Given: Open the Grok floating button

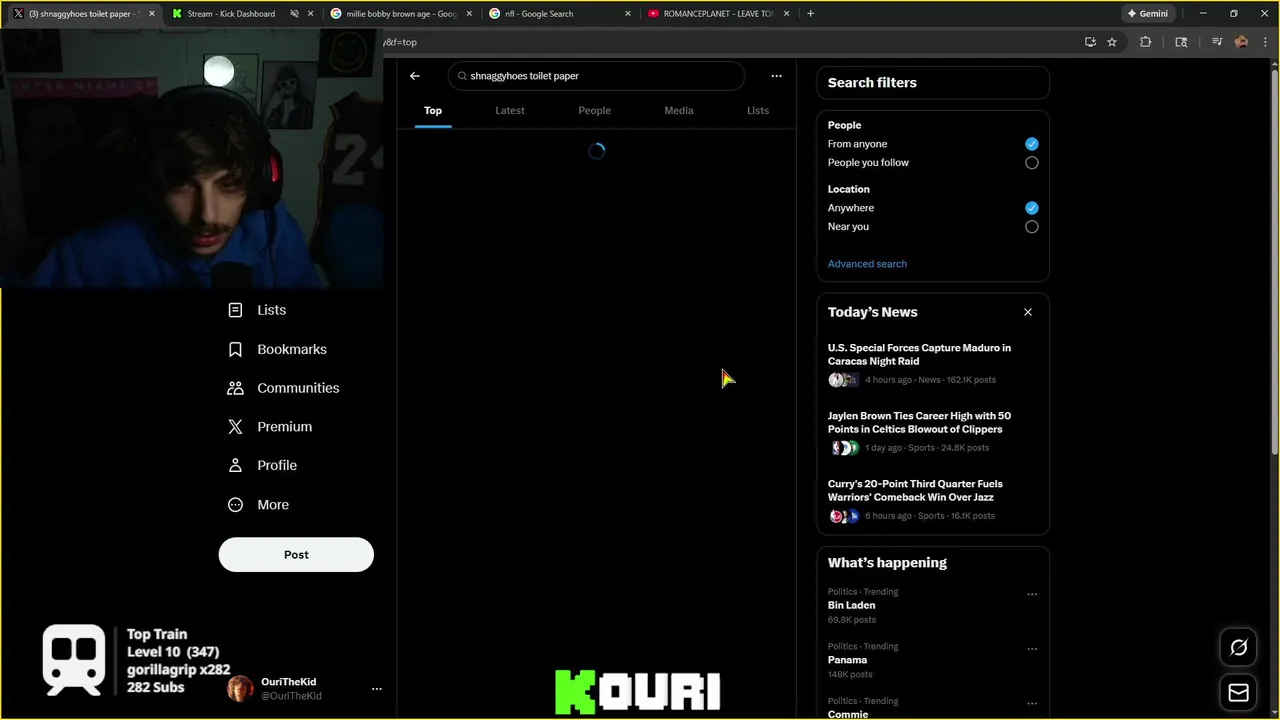Looking at the screenshot, I should point(1239,647).
